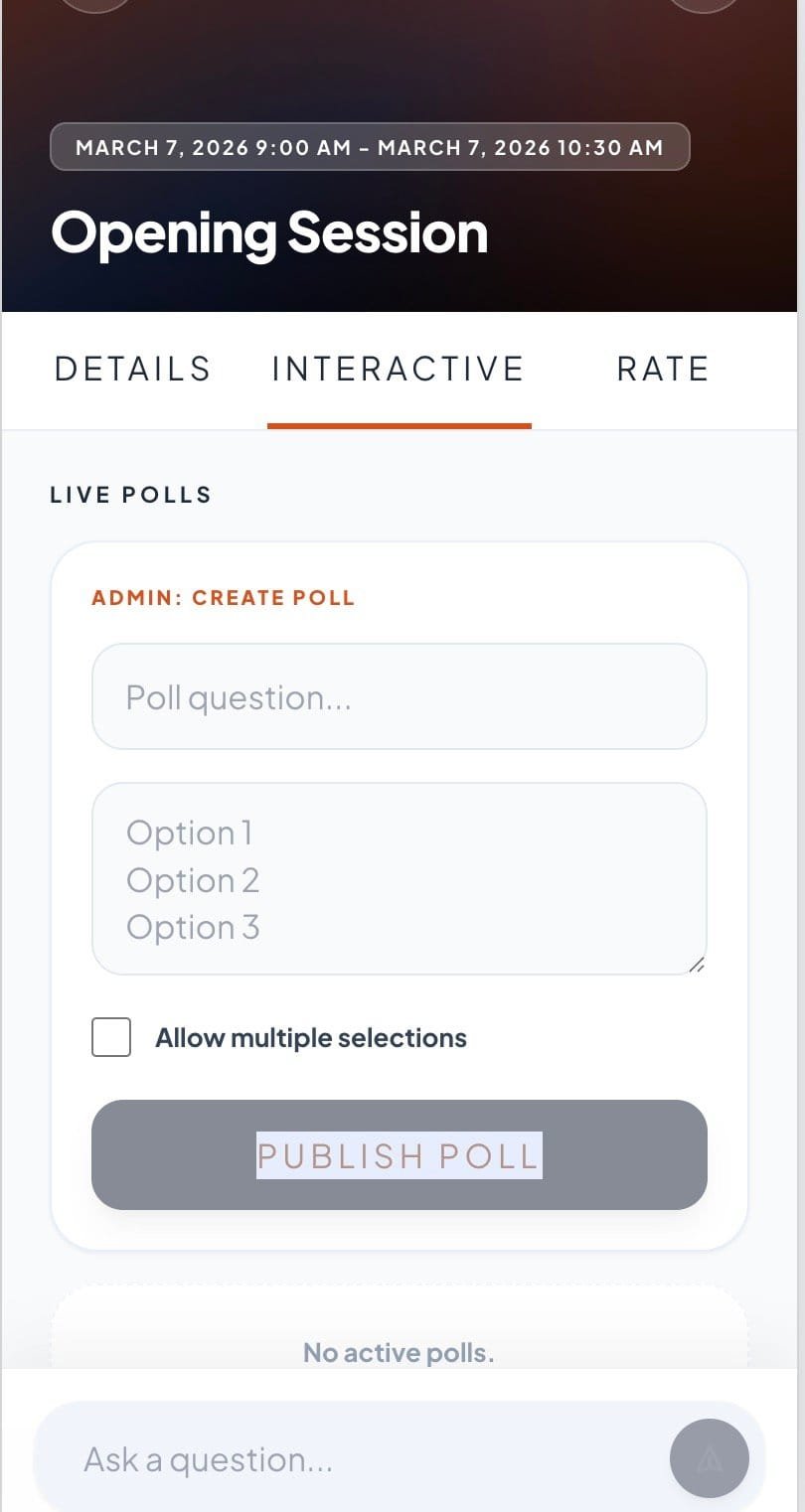Select the session date and time badge
This screenshot has width=805, height=1512.
click(x=370, y=147)
